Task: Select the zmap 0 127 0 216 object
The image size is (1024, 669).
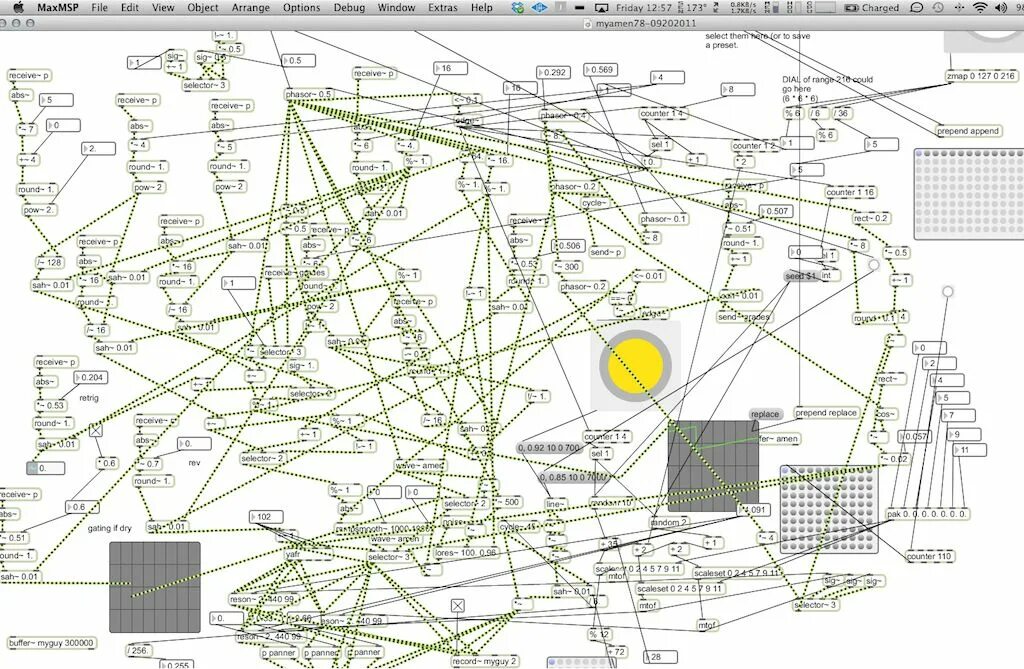Action: 981,76
